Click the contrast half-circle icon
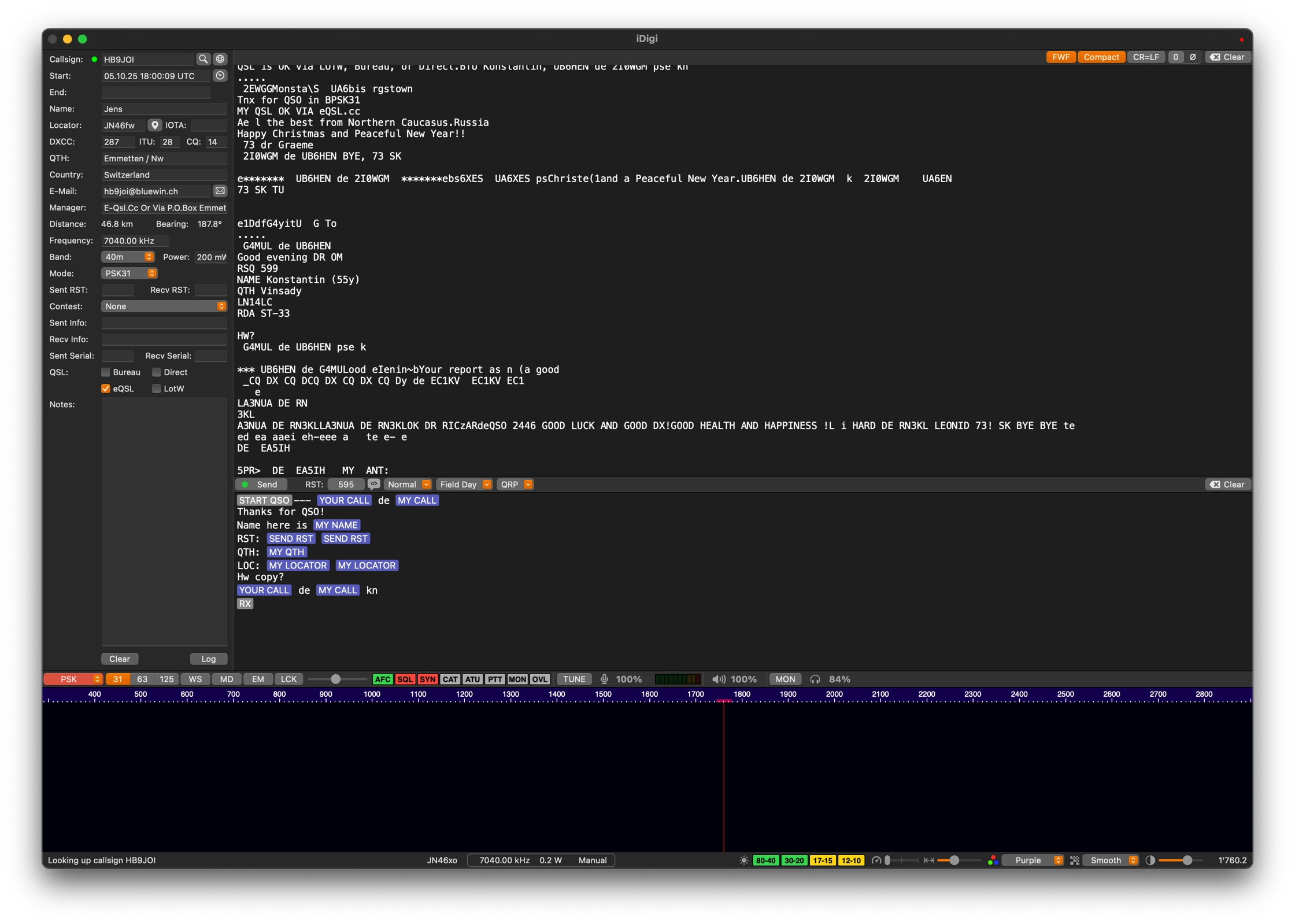 coord(1150,860)
